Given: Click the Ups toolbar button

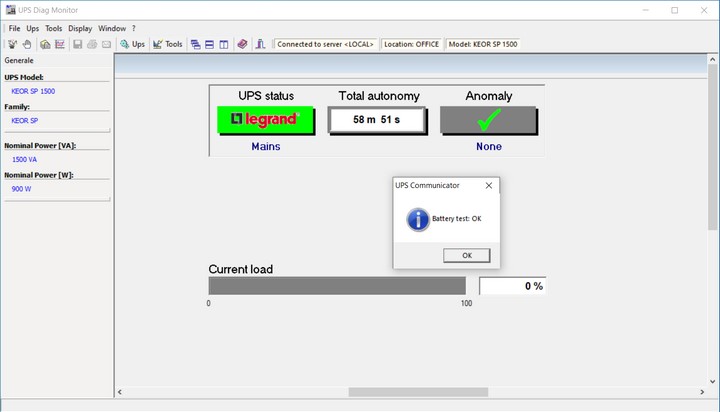Looking at the screenshot, I should [132, 44].
